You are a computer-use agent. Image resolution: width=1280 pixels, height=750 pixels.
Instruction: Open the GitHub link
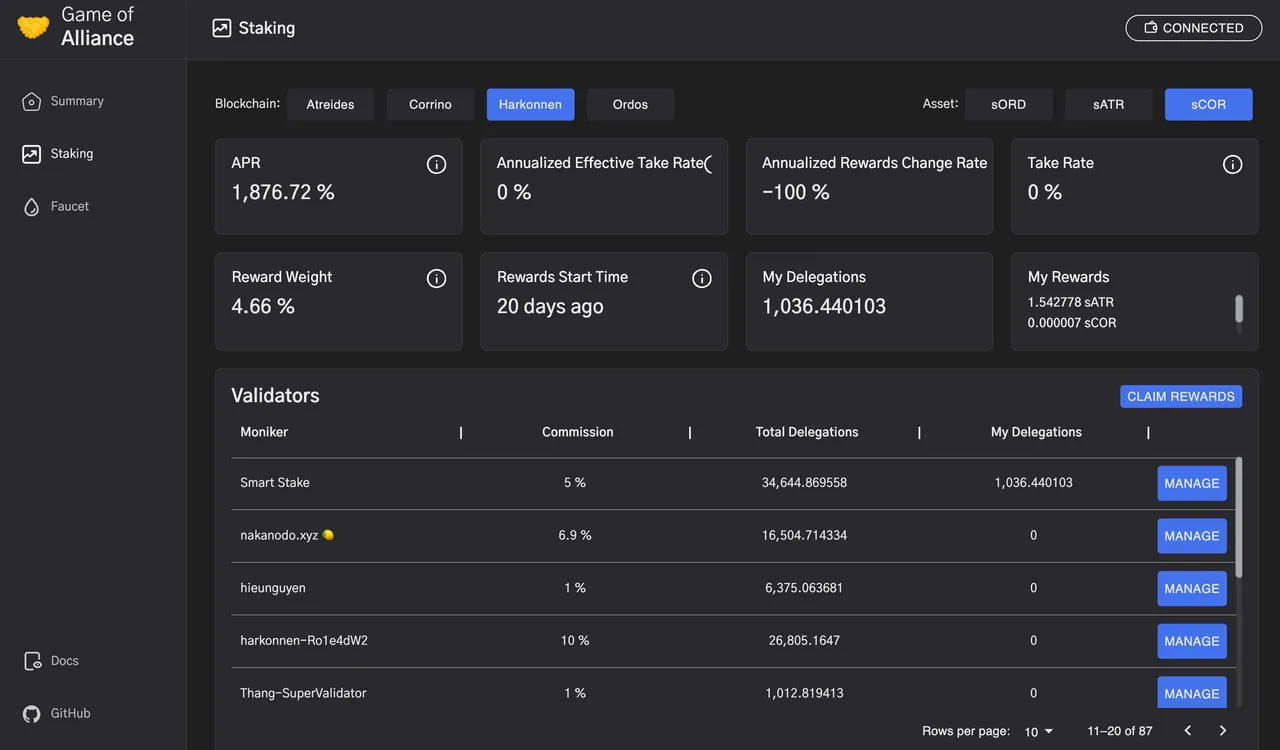(71, 714)
